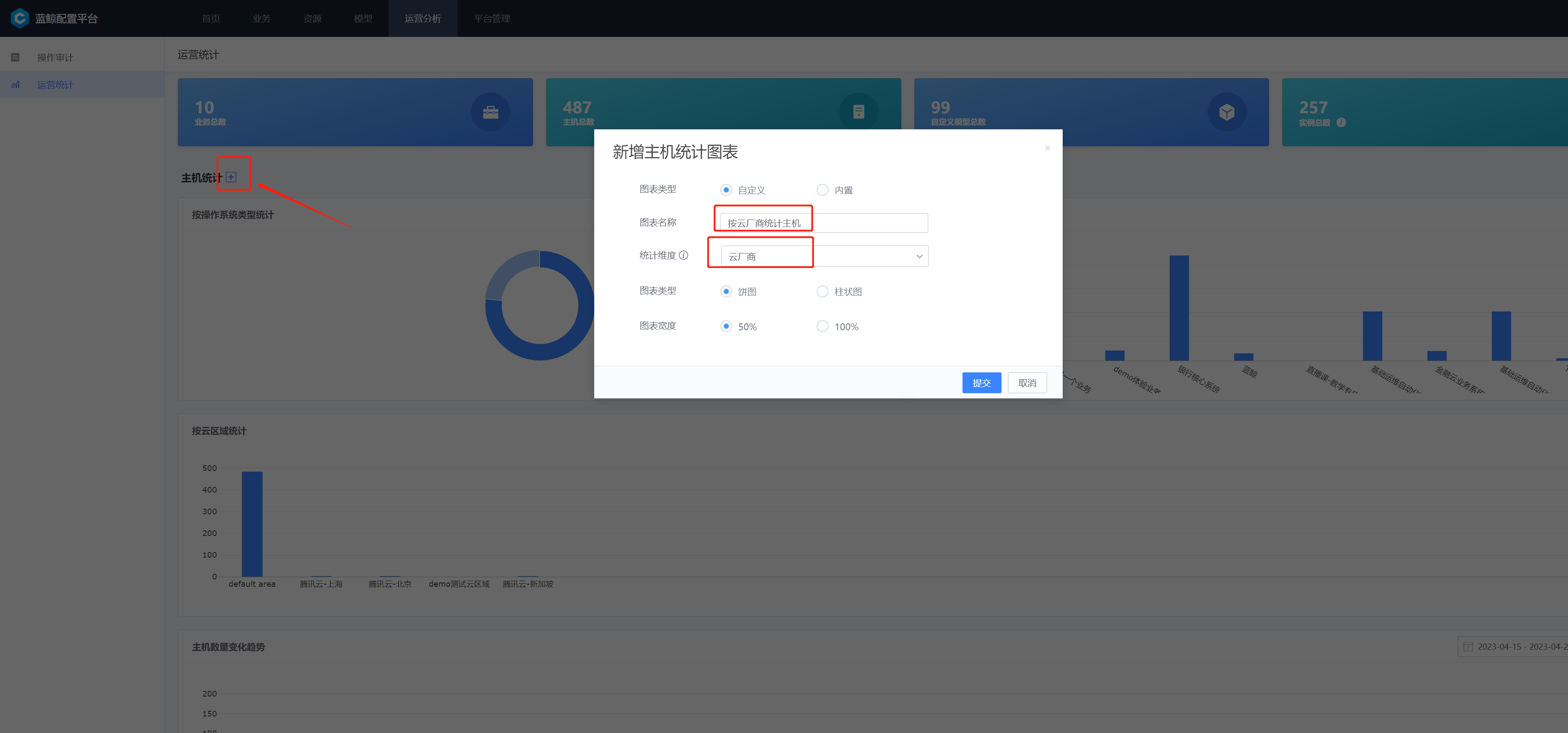1568x733 pixels.
Task: Click the 腾讯云-新加坡 axis label
Action: pos(528,584)
